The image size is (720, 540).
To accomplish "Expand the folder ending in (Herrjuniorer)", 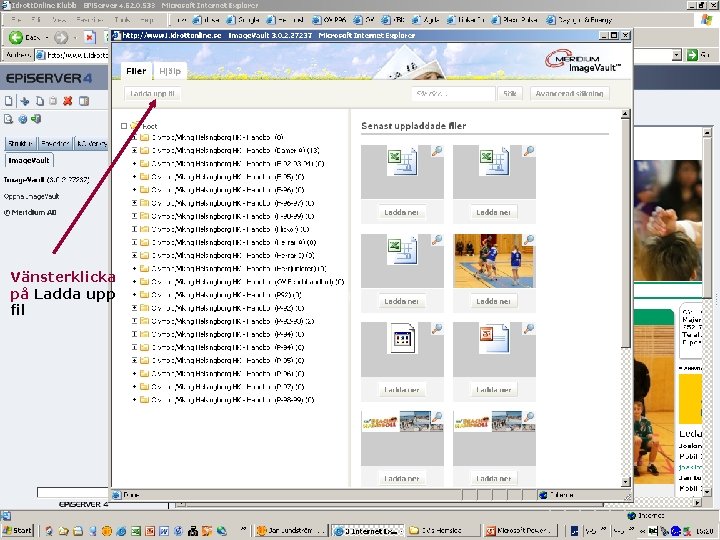I will tap(135, 269).
